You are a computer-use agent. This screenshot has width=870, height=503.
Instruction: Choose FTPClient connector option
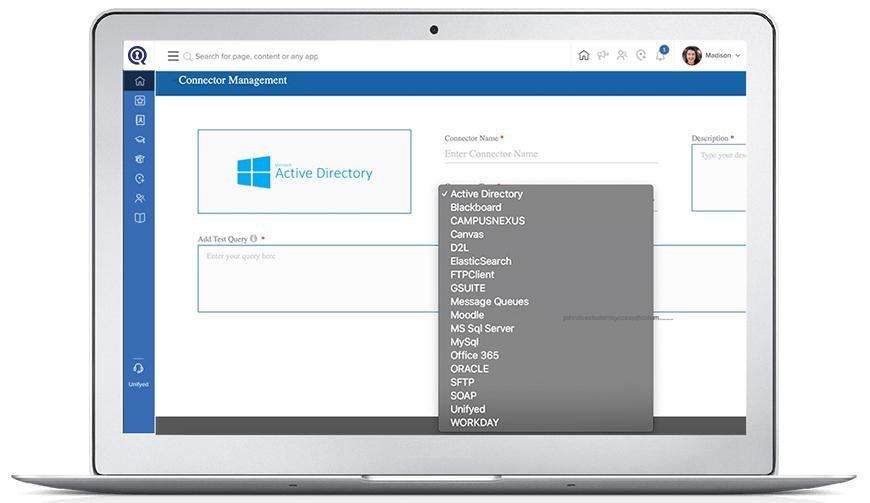pos(545,275)
